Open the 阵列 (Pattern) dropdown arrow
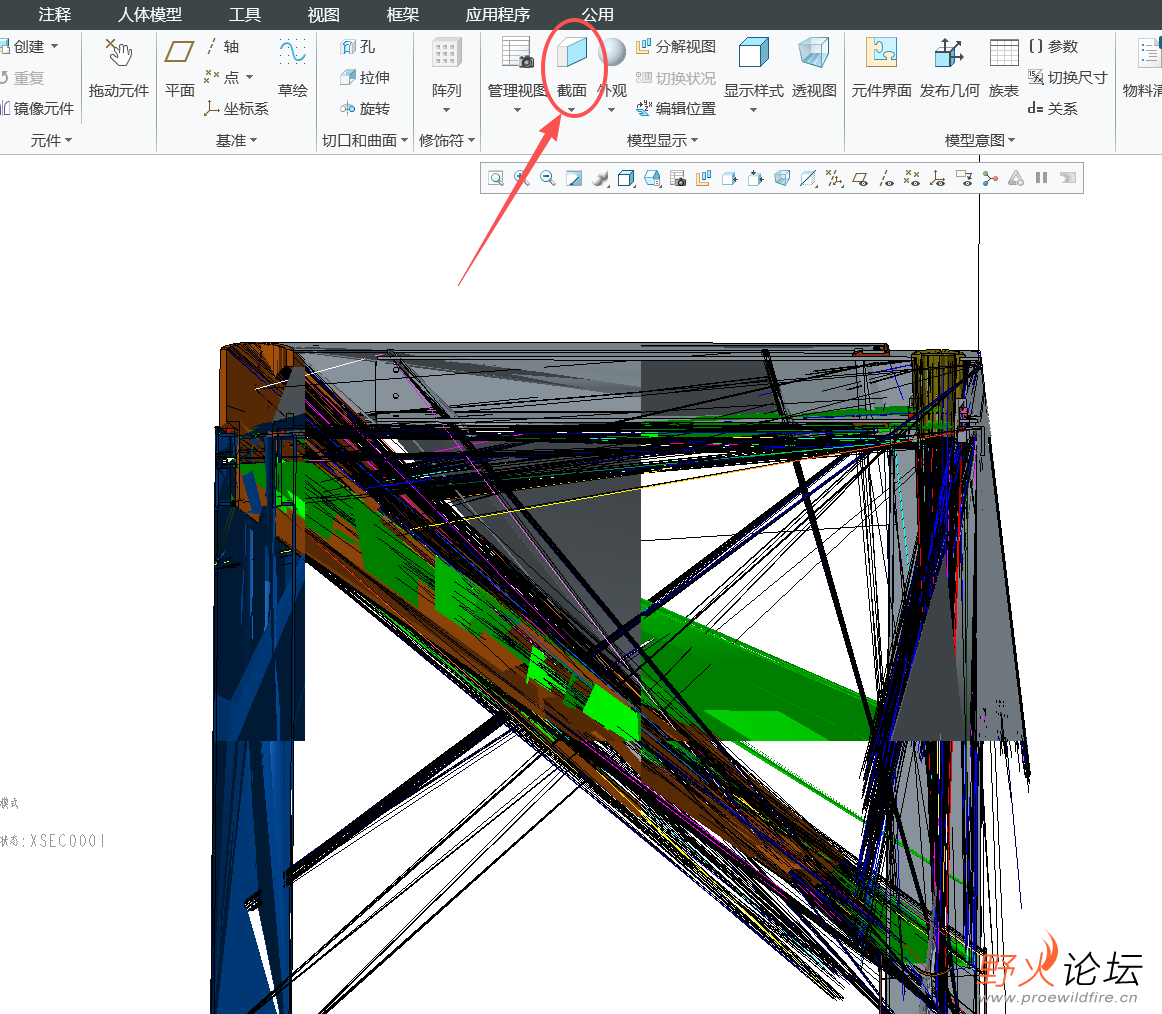This screenshot has height=1014, width=1162. click(447, 110)
